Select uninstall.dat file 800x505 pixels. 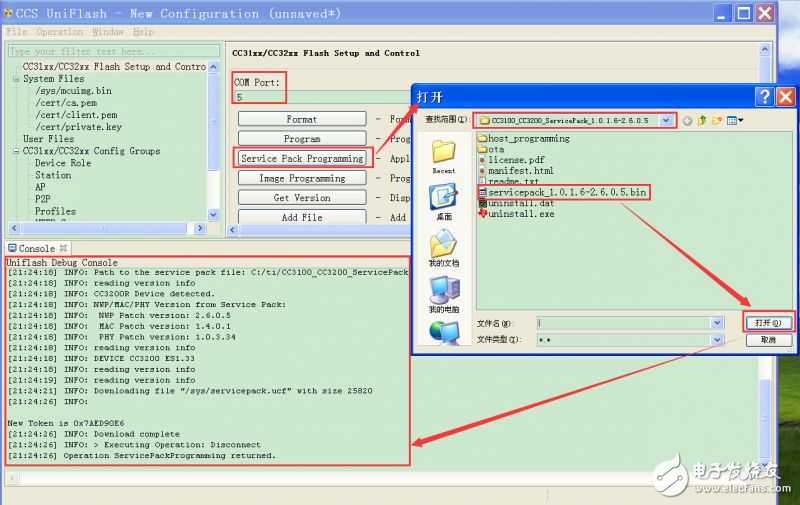point(517,203)
